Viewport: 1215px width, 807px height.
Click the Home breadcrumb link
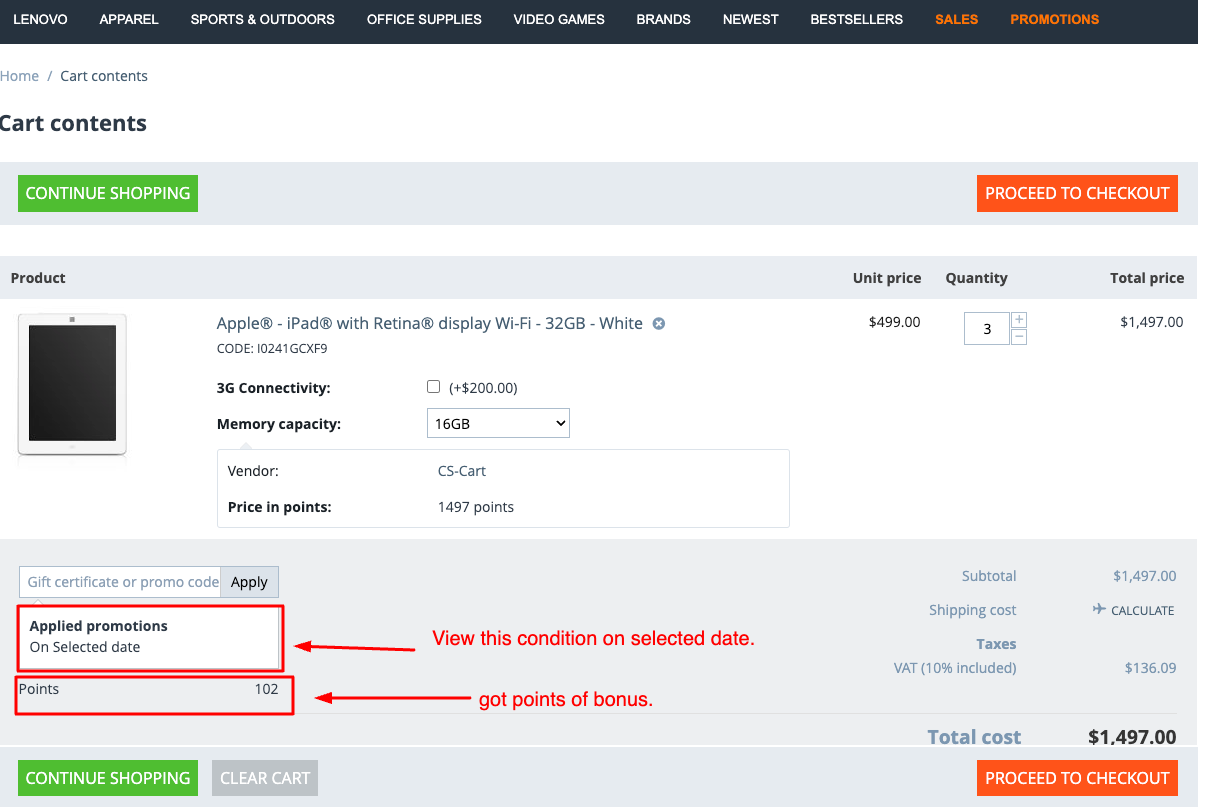coord(19,76)
